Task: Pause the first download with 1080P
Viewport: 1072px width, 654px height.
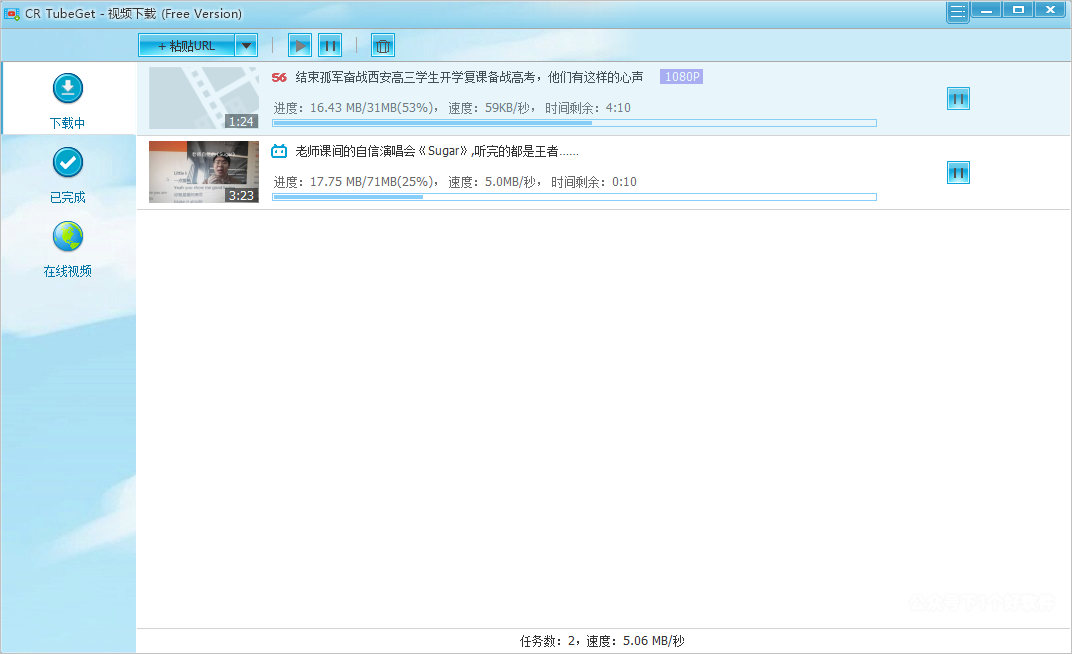Action: coord(958,98)
